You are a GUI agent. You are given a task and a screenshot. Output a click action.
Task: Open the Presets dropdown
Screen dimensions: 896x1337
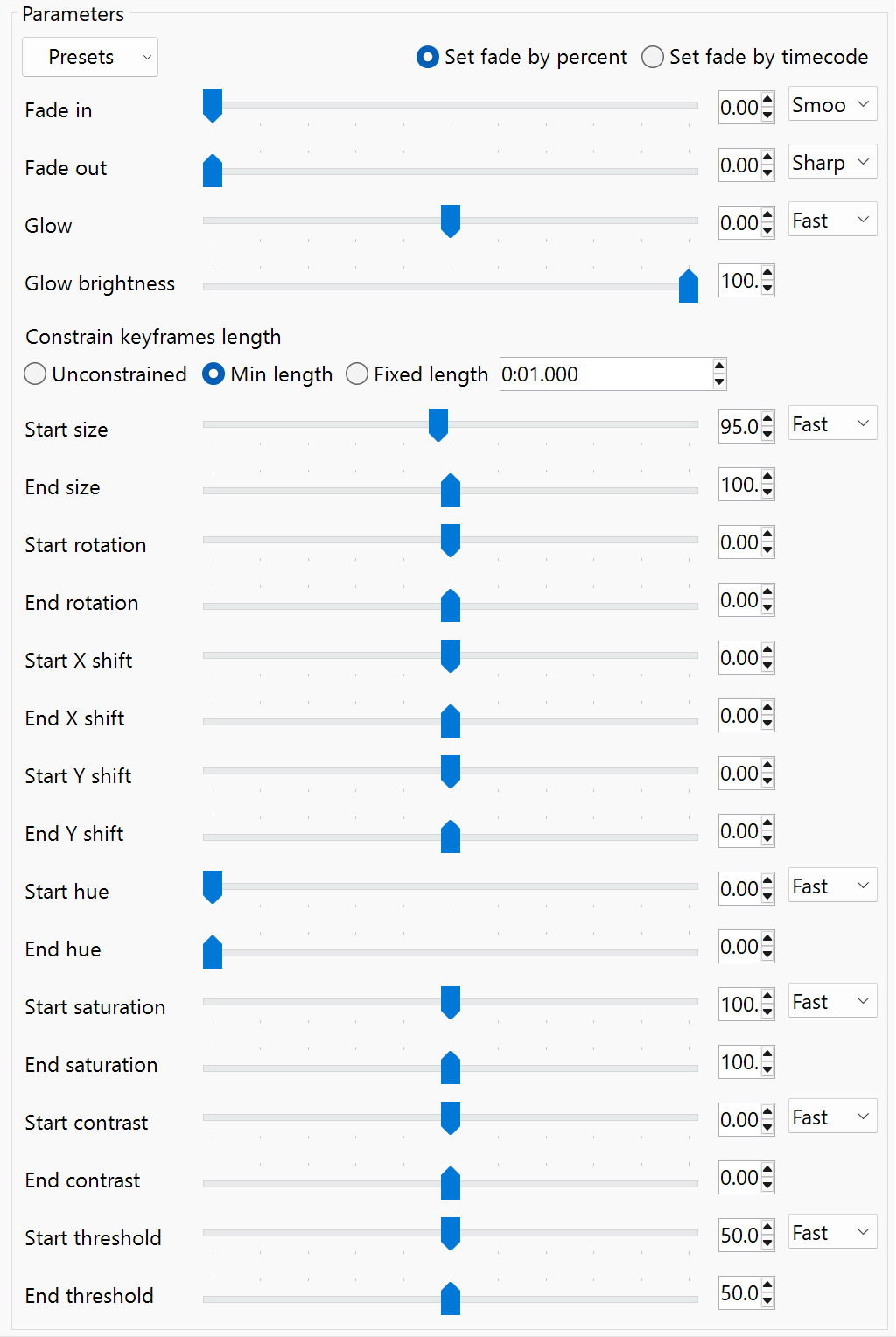pos(90,57)
